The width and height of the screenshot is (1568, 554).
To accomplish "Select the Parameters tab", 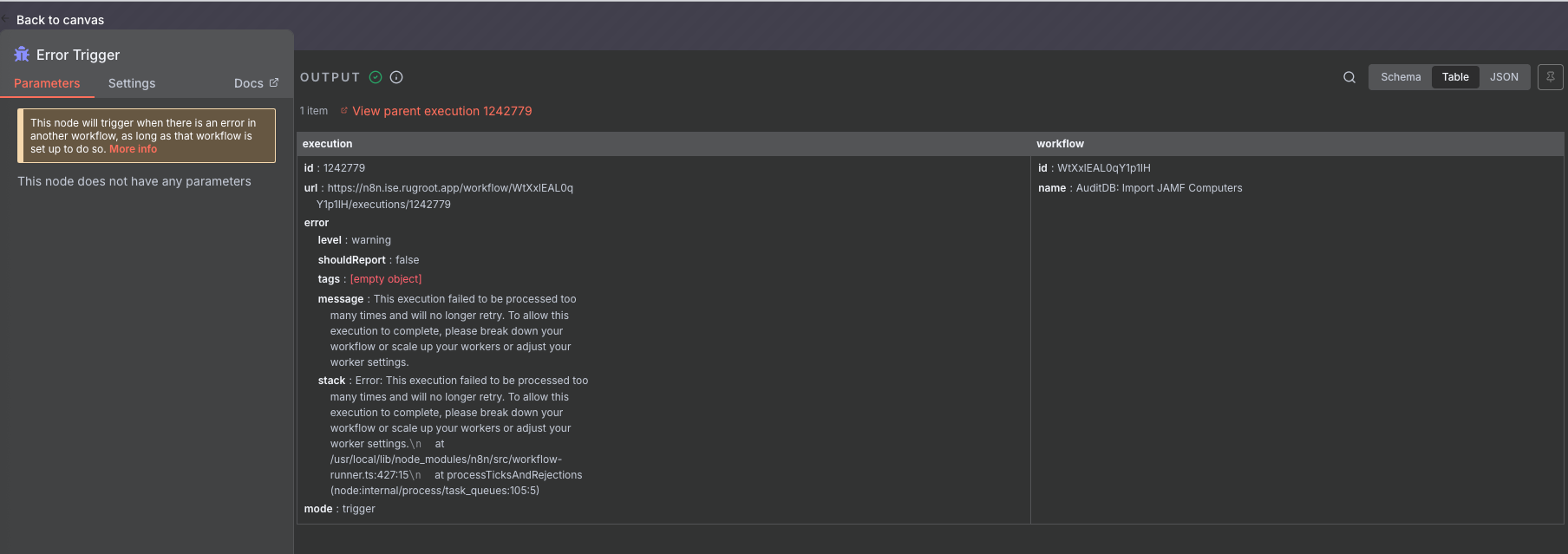I will point(47,83).
